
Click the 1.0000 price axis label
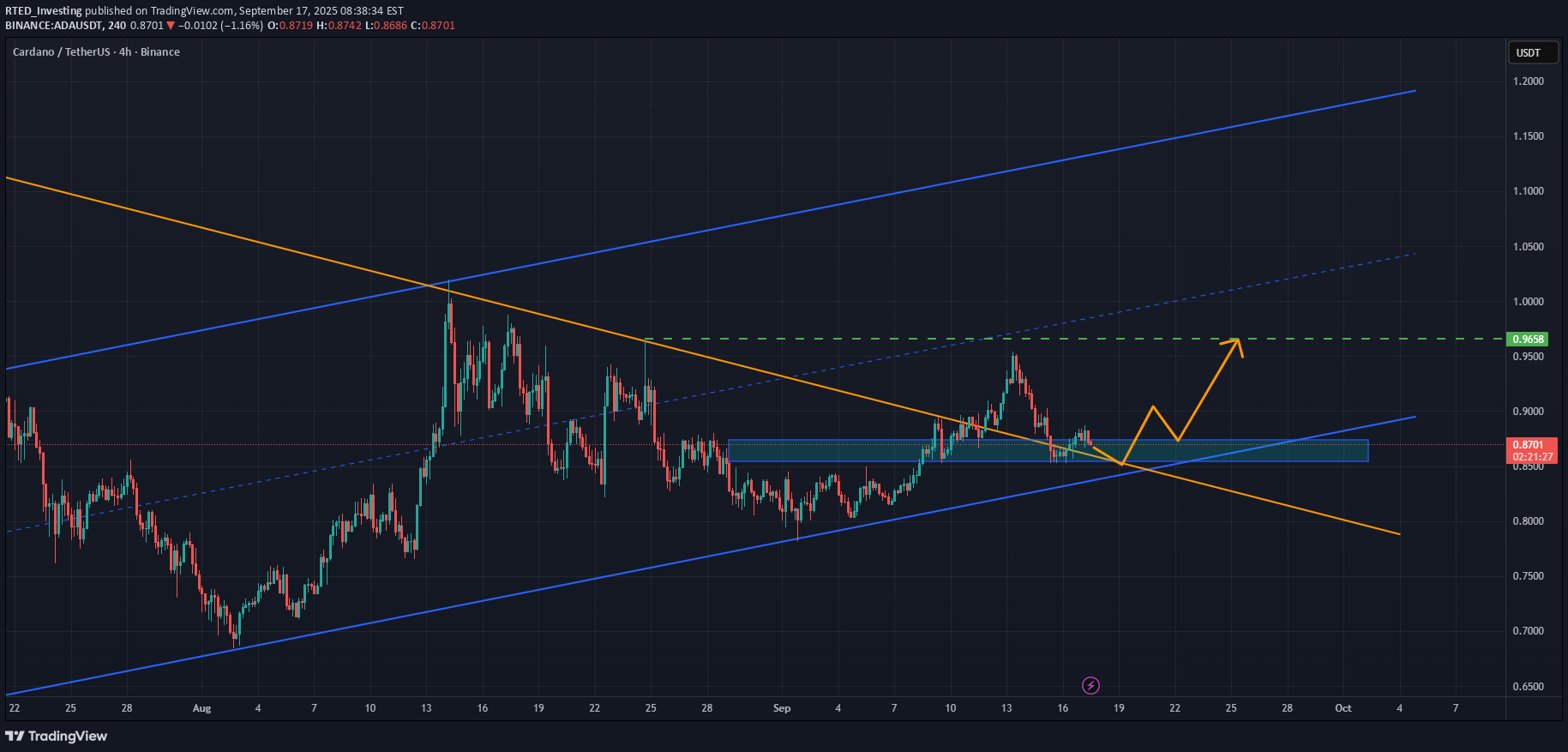[1529, 302]
